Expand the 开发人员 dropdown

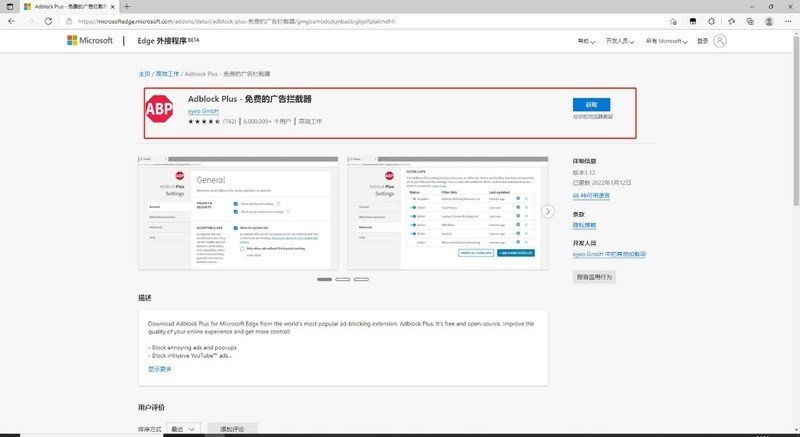tap(620, 41)
